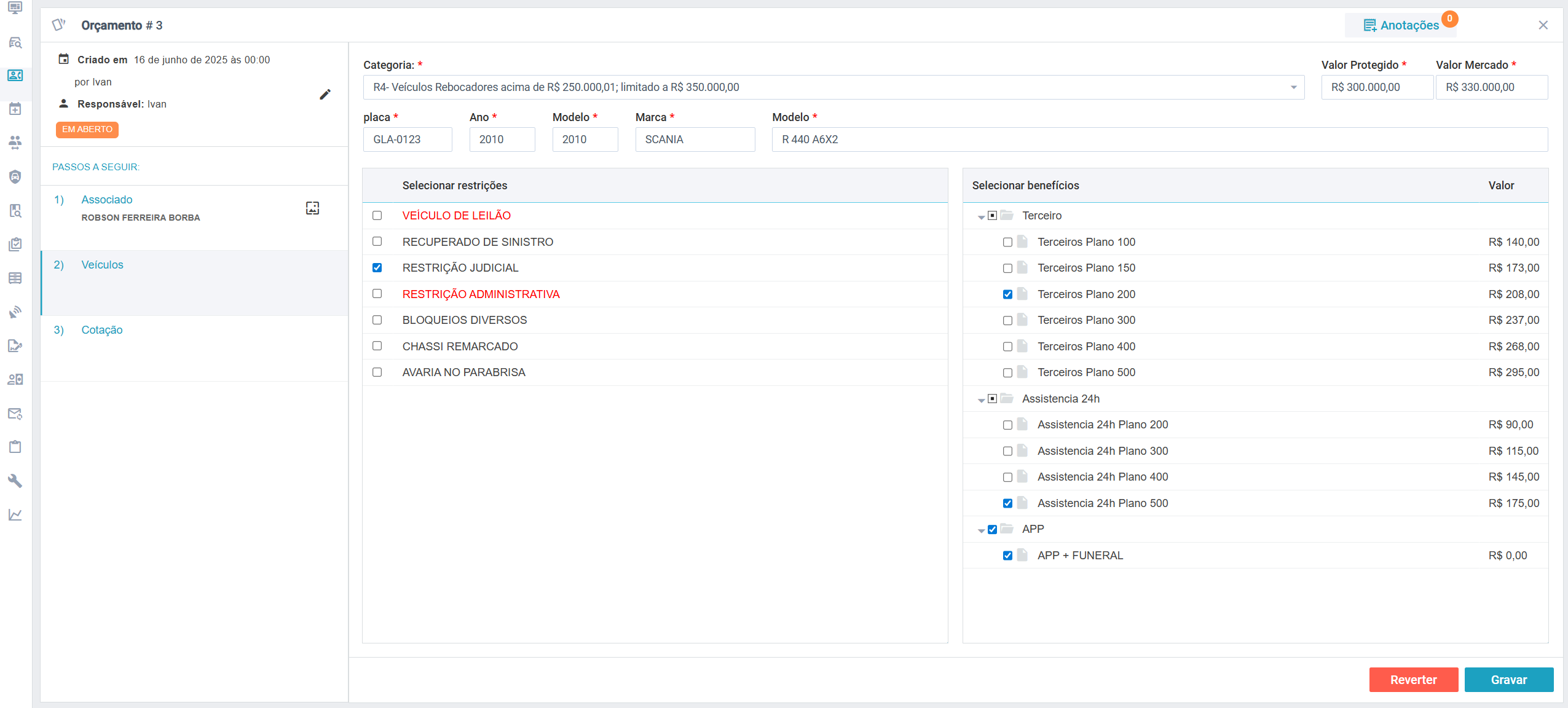Open Anotações notes panel
Image resolution: width=1568 pixels, height=708 pixels.
point(1401,25)
